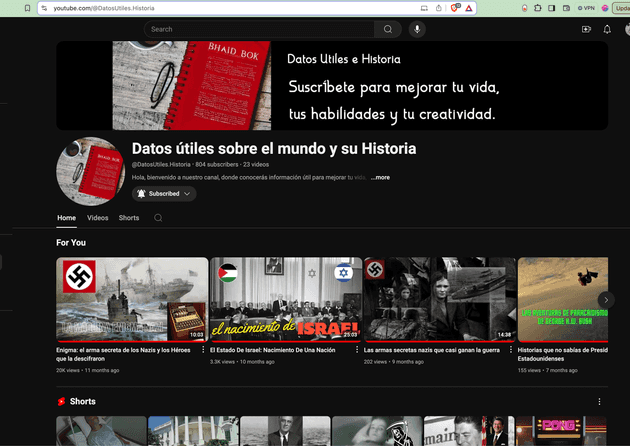
Task: Toggle the browser sidebar panel icon
Action: pos(552,8)
